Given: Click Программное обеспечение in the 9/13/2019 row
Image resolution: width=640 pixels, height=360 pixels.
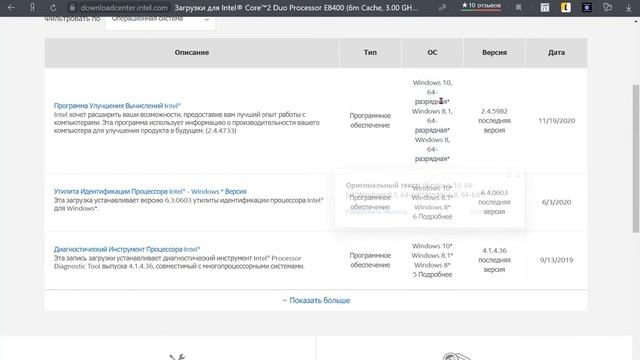Looking at the screenshot, I should pos(370,260).
